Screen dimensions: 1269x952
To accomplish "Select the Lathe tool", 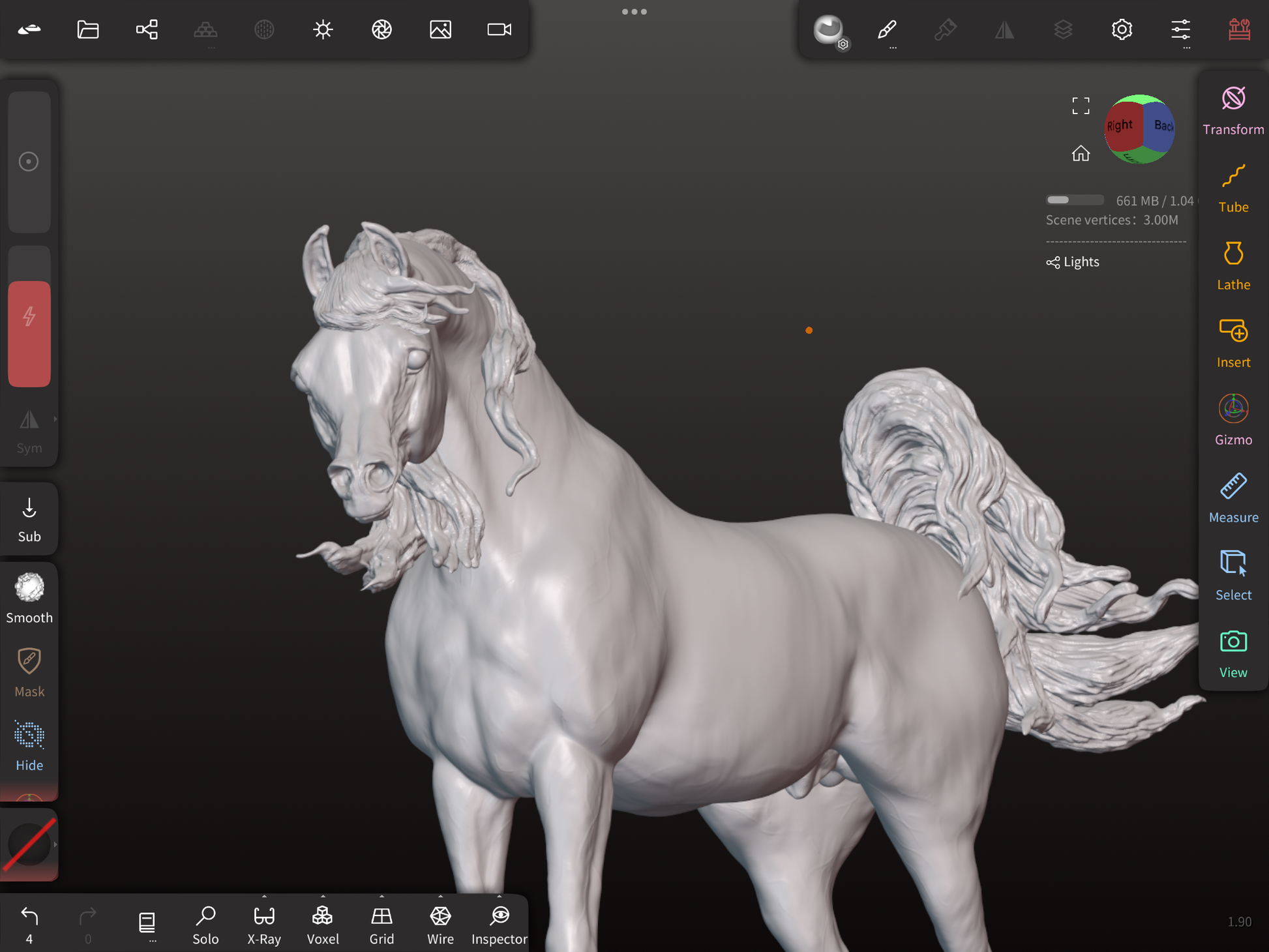I will click(x=1232, y=265).
